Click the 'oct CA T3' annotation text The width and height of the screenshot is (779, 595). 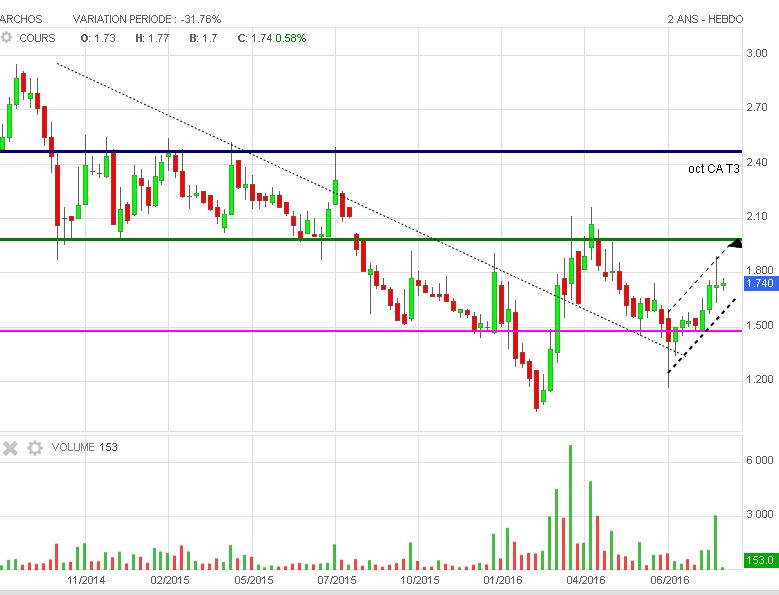[713, 169]
